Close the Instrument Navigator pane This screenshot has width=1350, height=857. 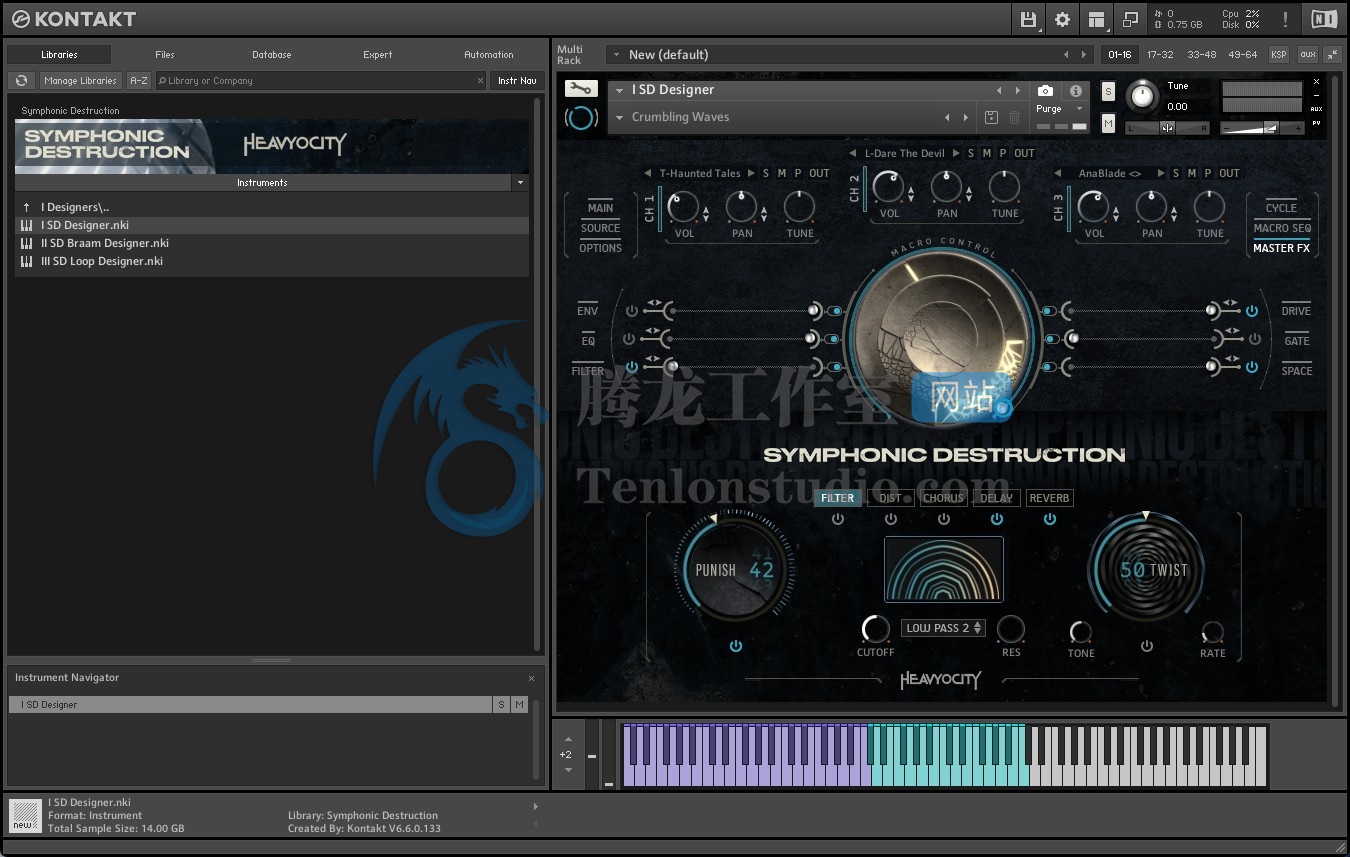click(531, 678)
